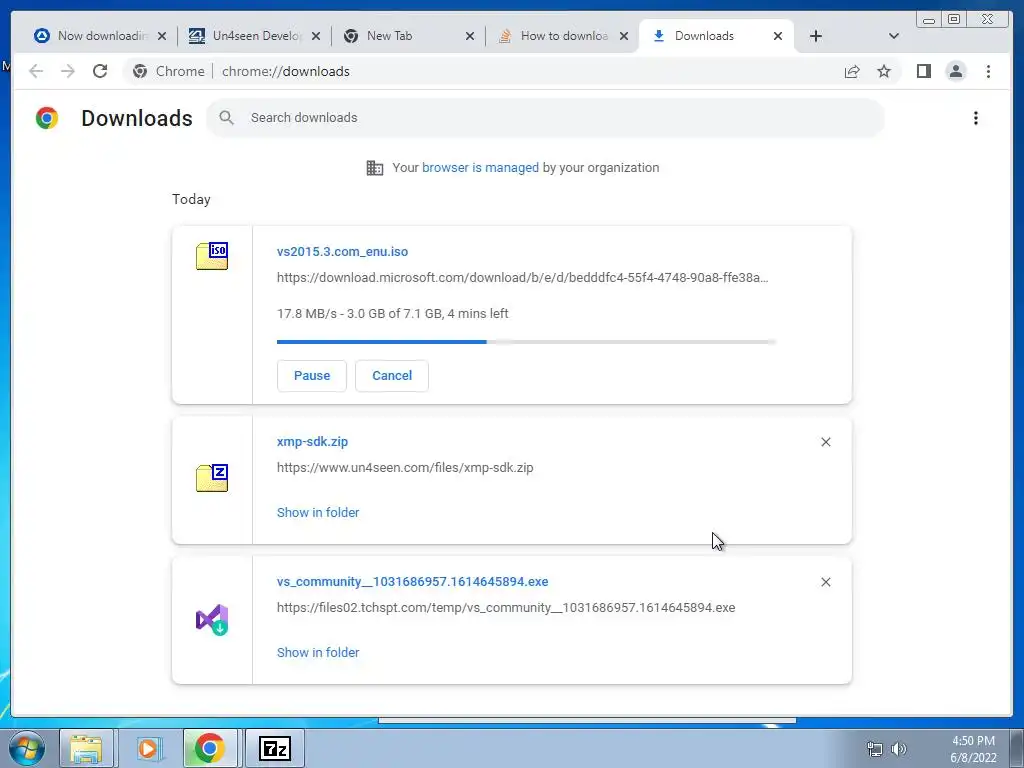
Task: Close the How to download tab
Action: (x=624, y=36)
